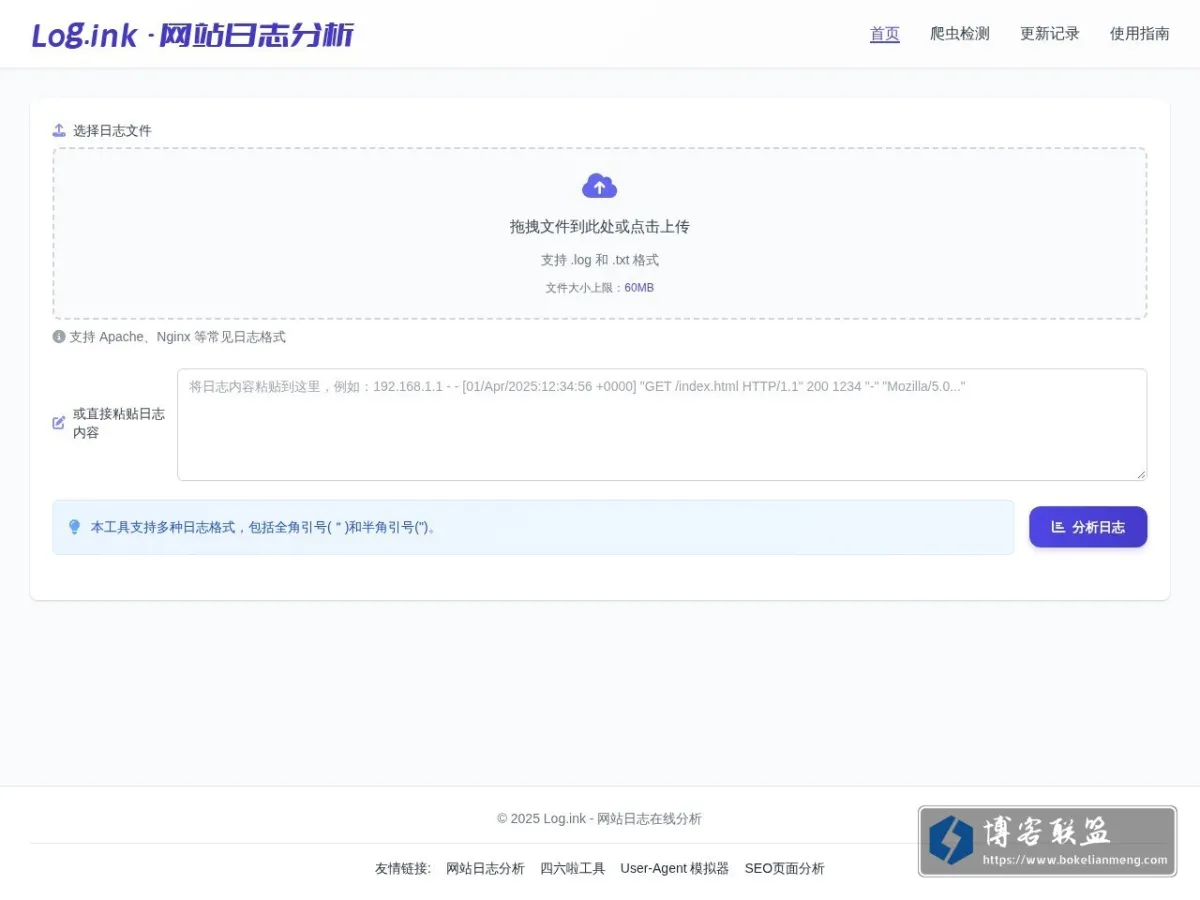
Task: Click the info icon next to Apache/Nginx note
Action: click(59, 337)
